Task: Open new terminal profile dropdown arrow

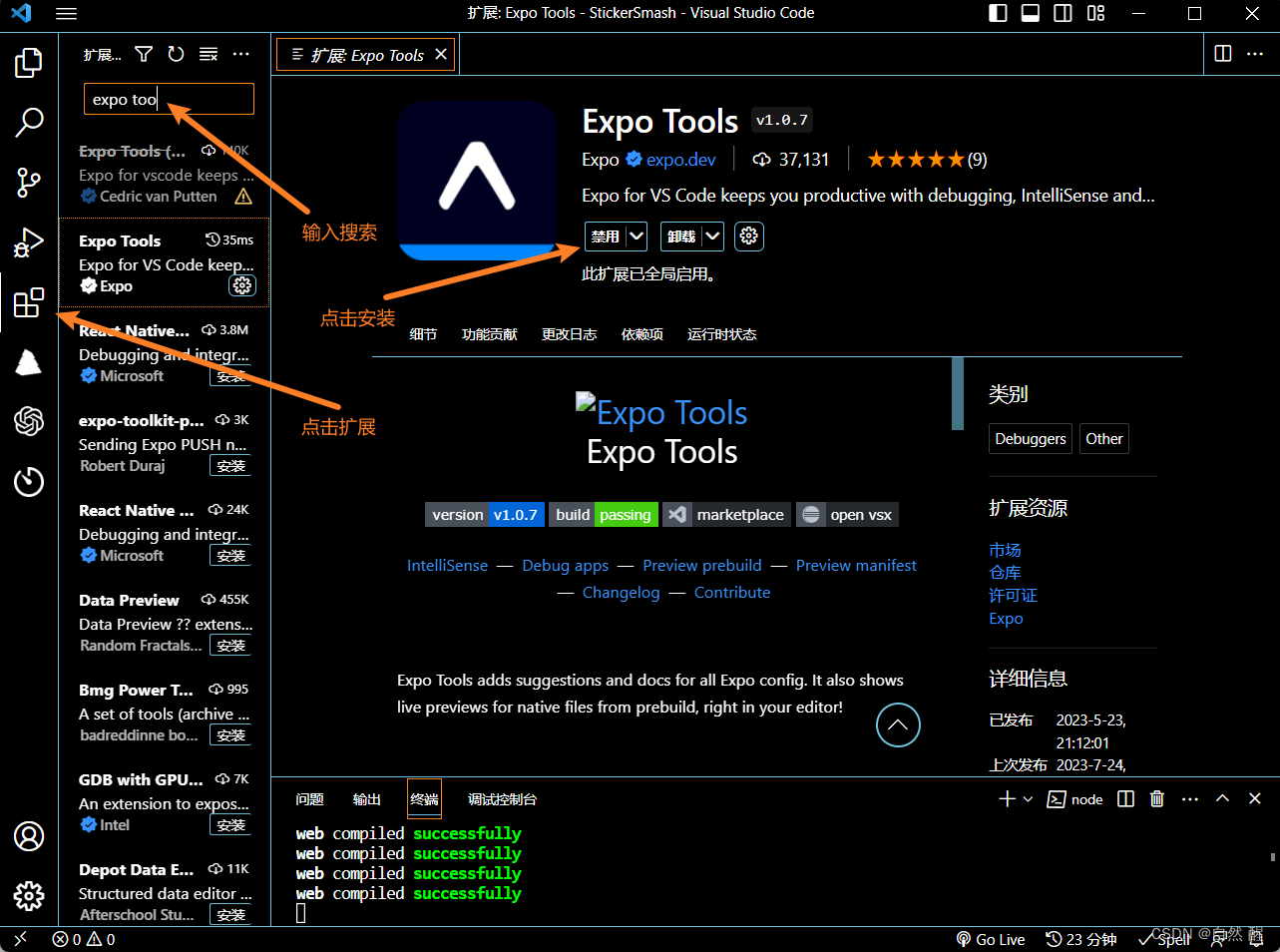Action: pos(1029,798)
